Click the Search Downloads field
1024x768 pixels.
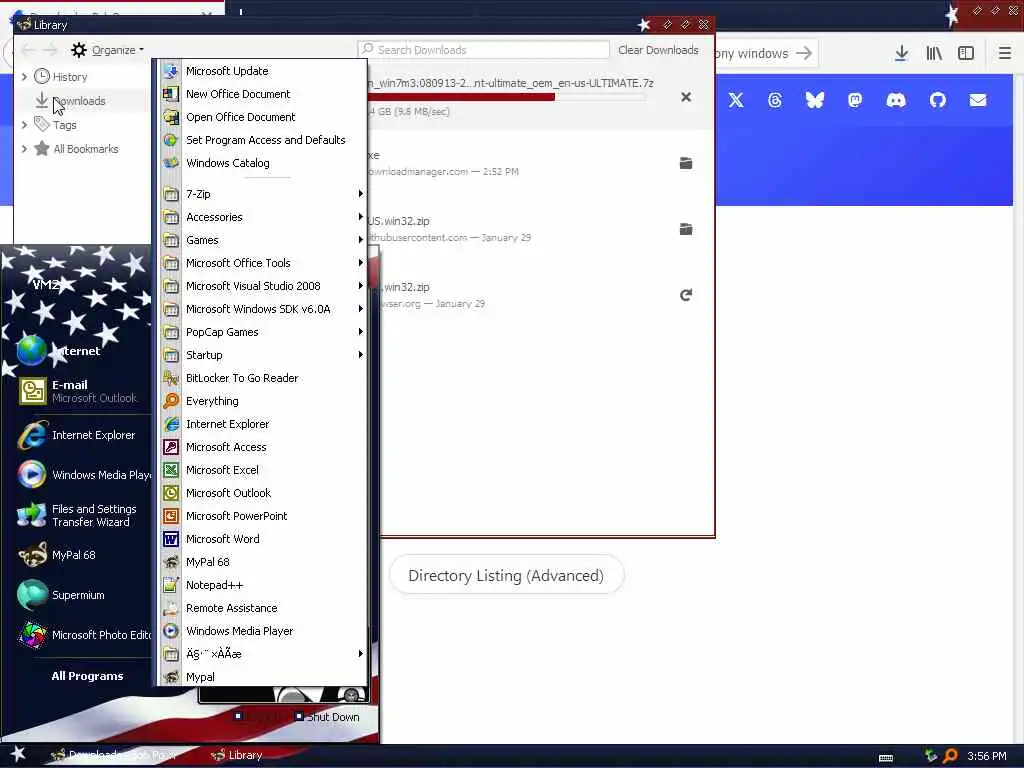click(x=483, y=50)
